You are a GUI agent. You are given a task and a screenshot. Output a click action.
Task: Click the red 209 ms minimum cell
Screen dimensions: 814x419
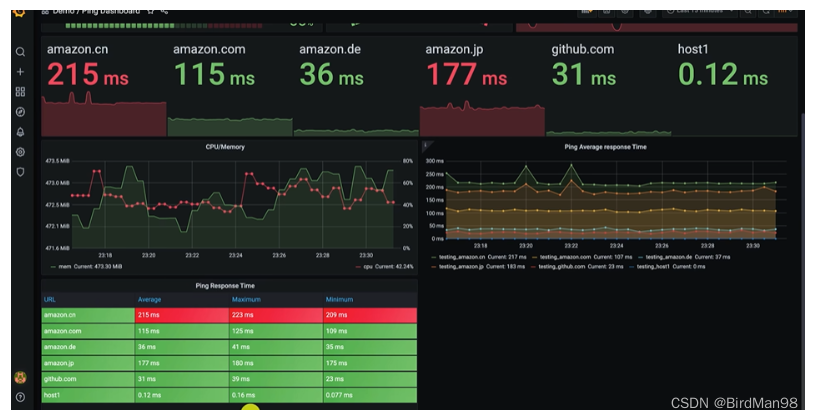point(370,315)
